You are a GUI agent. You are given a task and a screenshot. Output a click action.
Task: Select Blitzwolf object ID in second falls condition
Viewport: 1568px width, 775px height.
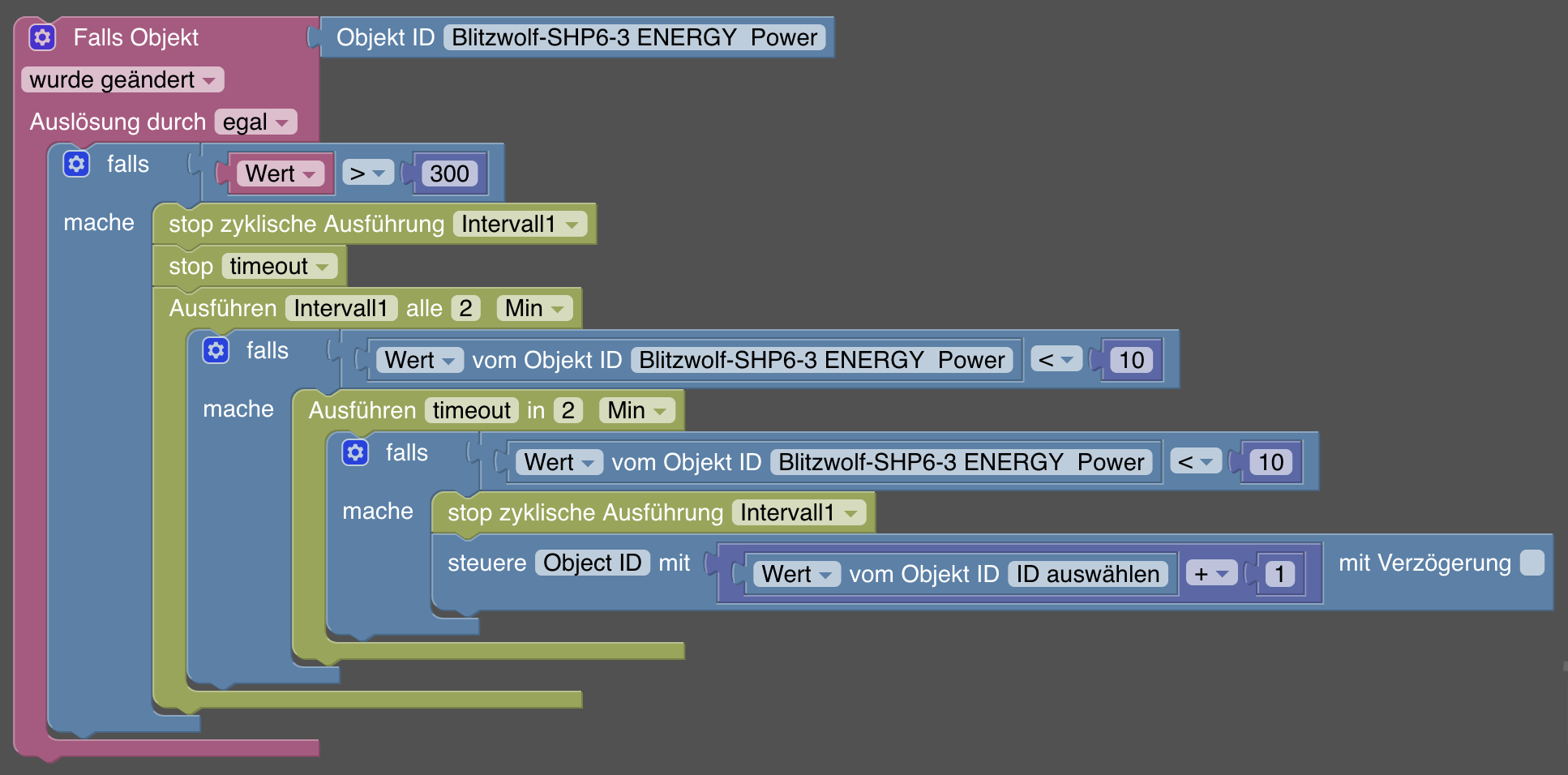pyautogui.click(x=962, y=462)
